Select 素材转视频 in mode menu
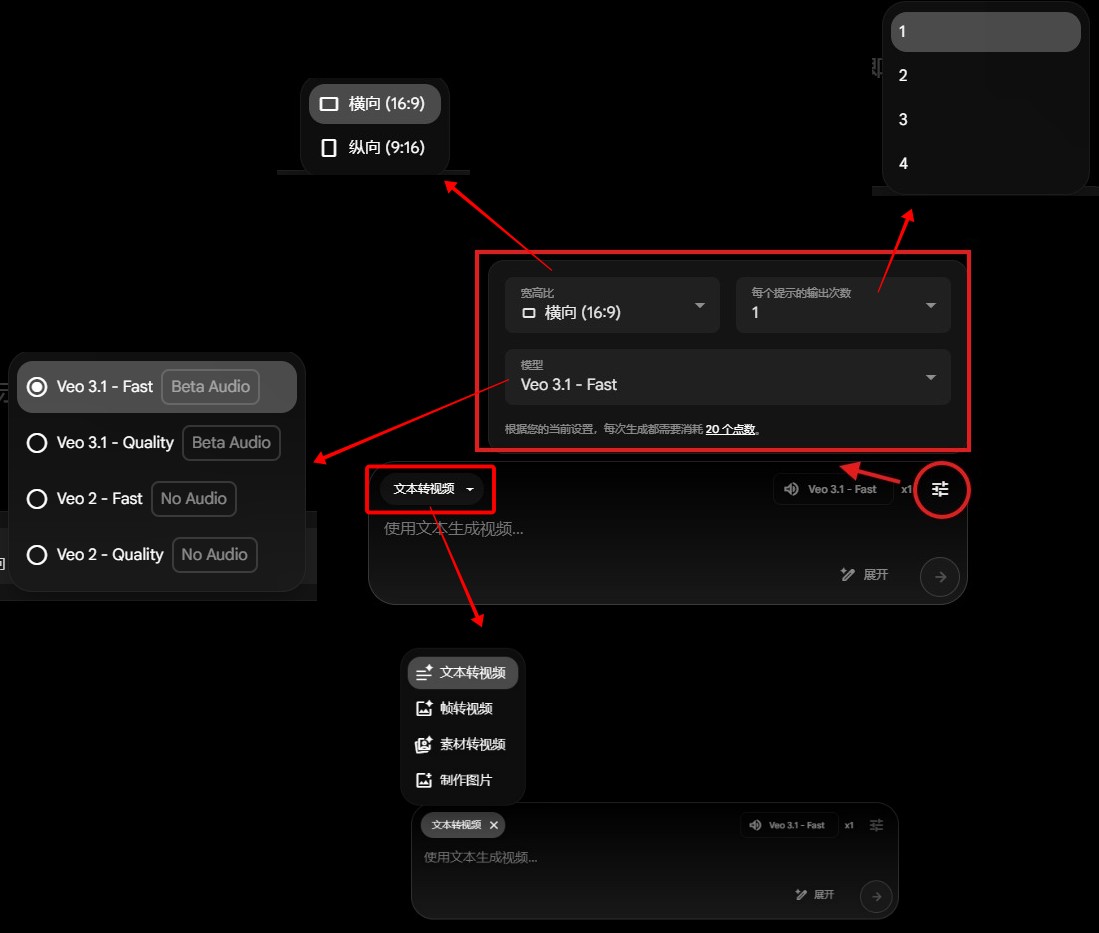1099x933 pixels. [463, 744]
